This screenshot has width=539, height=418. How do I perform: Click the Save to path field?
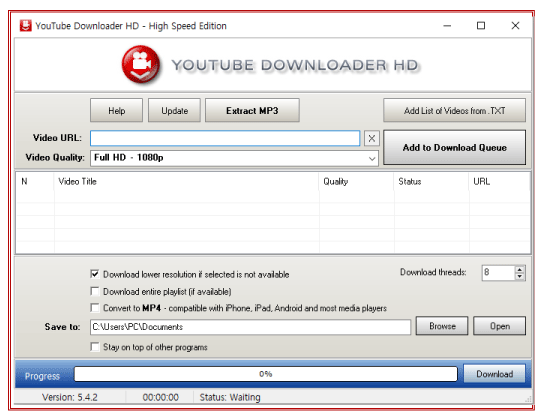point(250,327)
